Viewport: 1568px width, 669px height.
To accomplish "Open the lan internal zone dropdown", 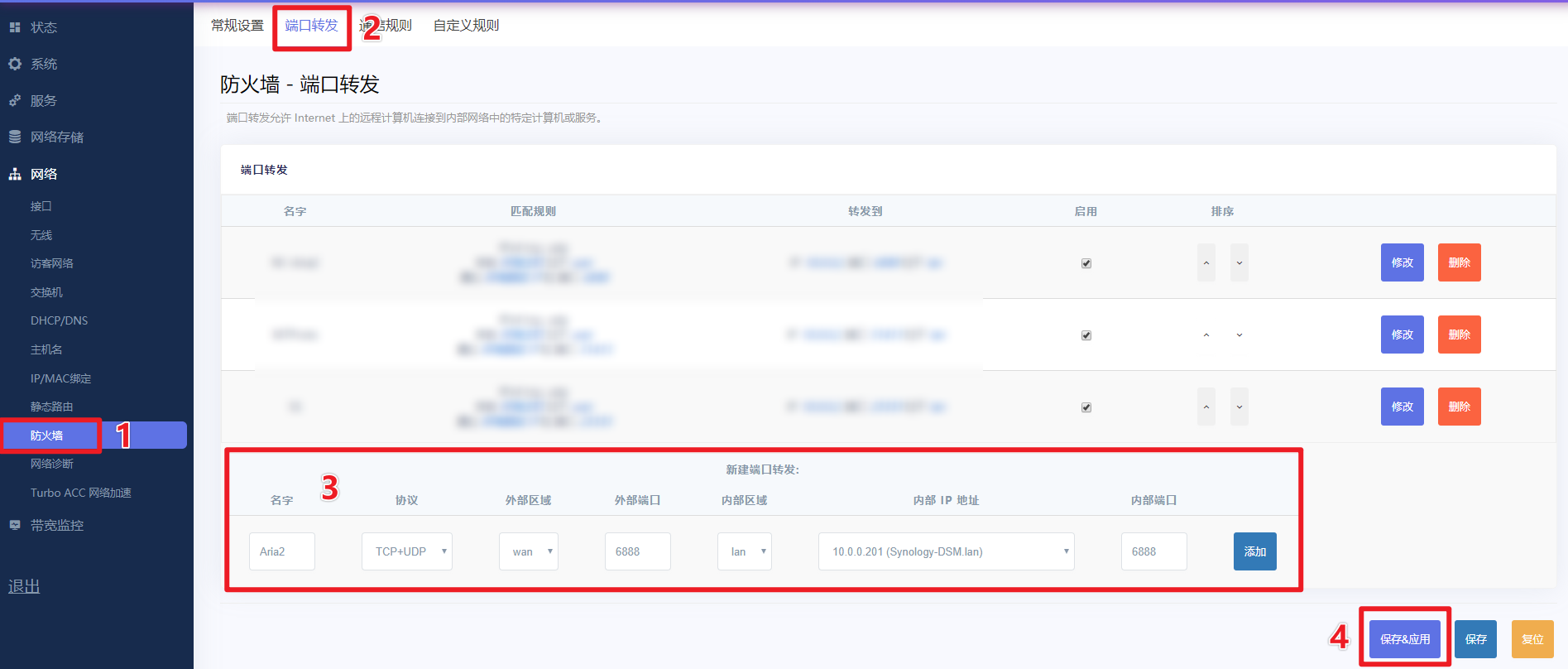I will (x=745, y=551).
